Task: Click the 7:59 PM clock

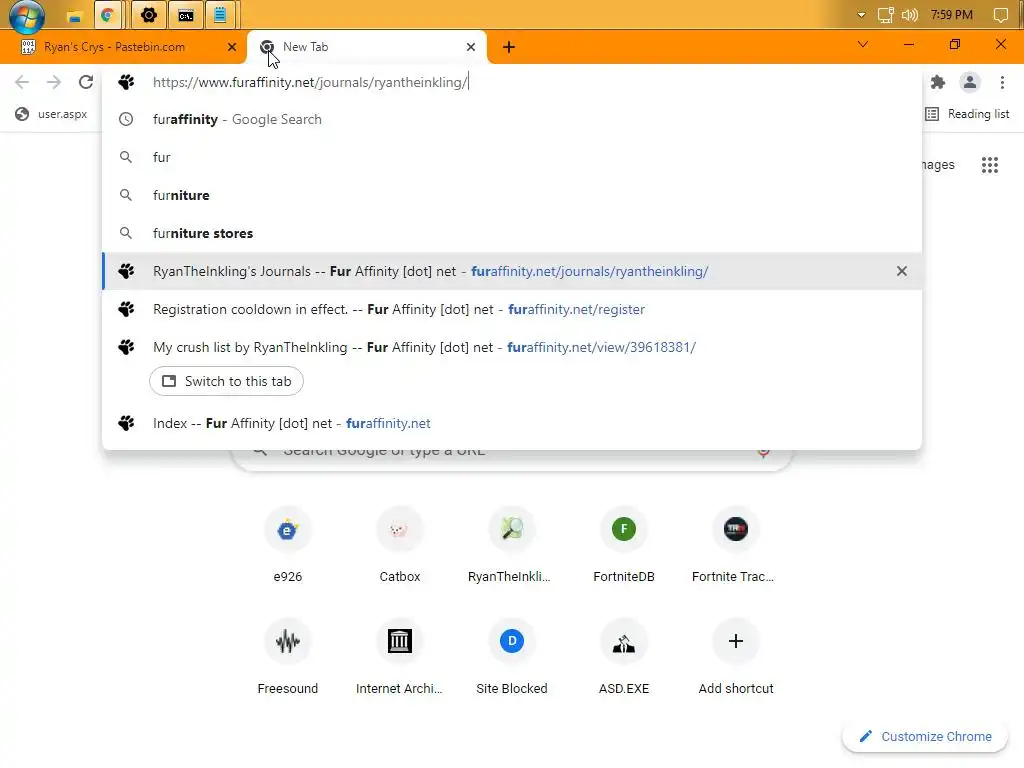Action: (x=952, y=15)
